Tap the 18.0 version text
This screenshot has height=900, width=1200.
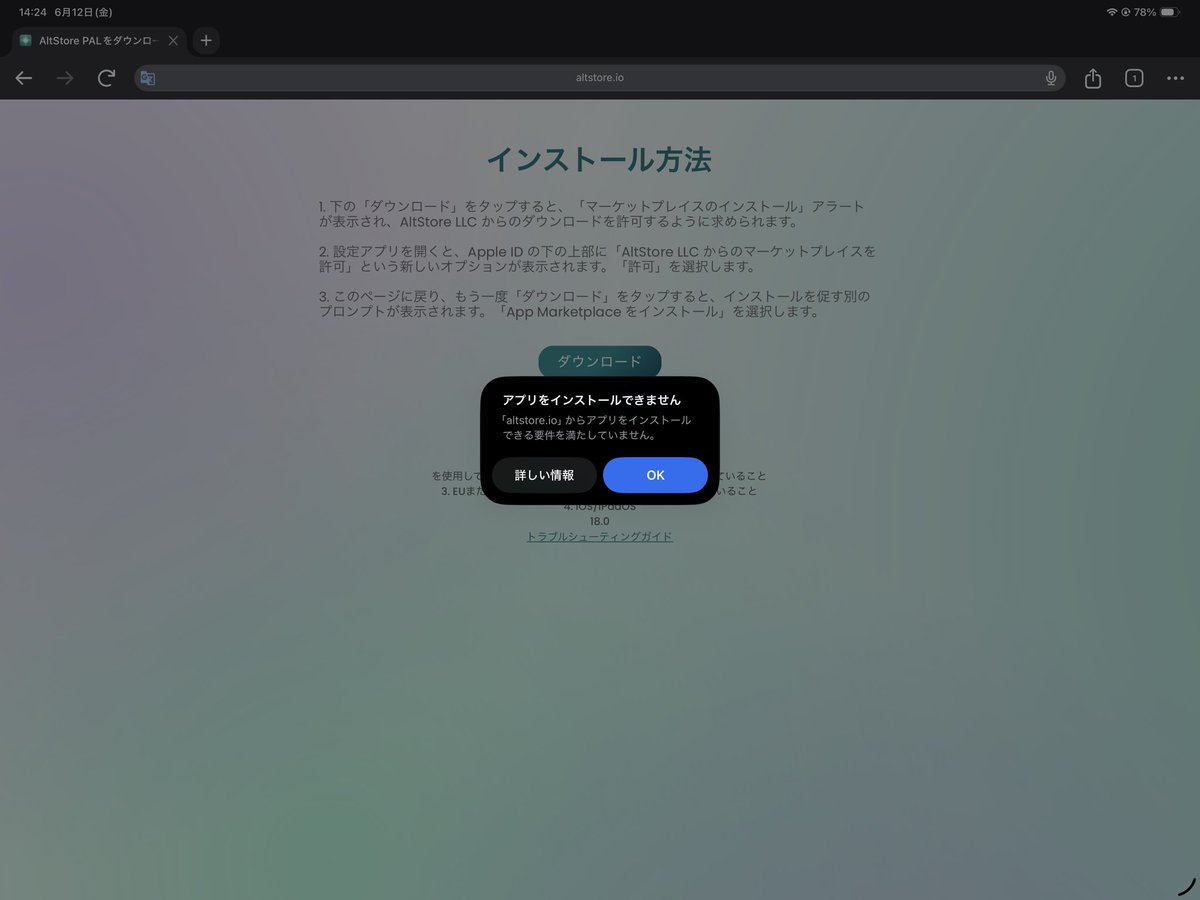point(600,521)
